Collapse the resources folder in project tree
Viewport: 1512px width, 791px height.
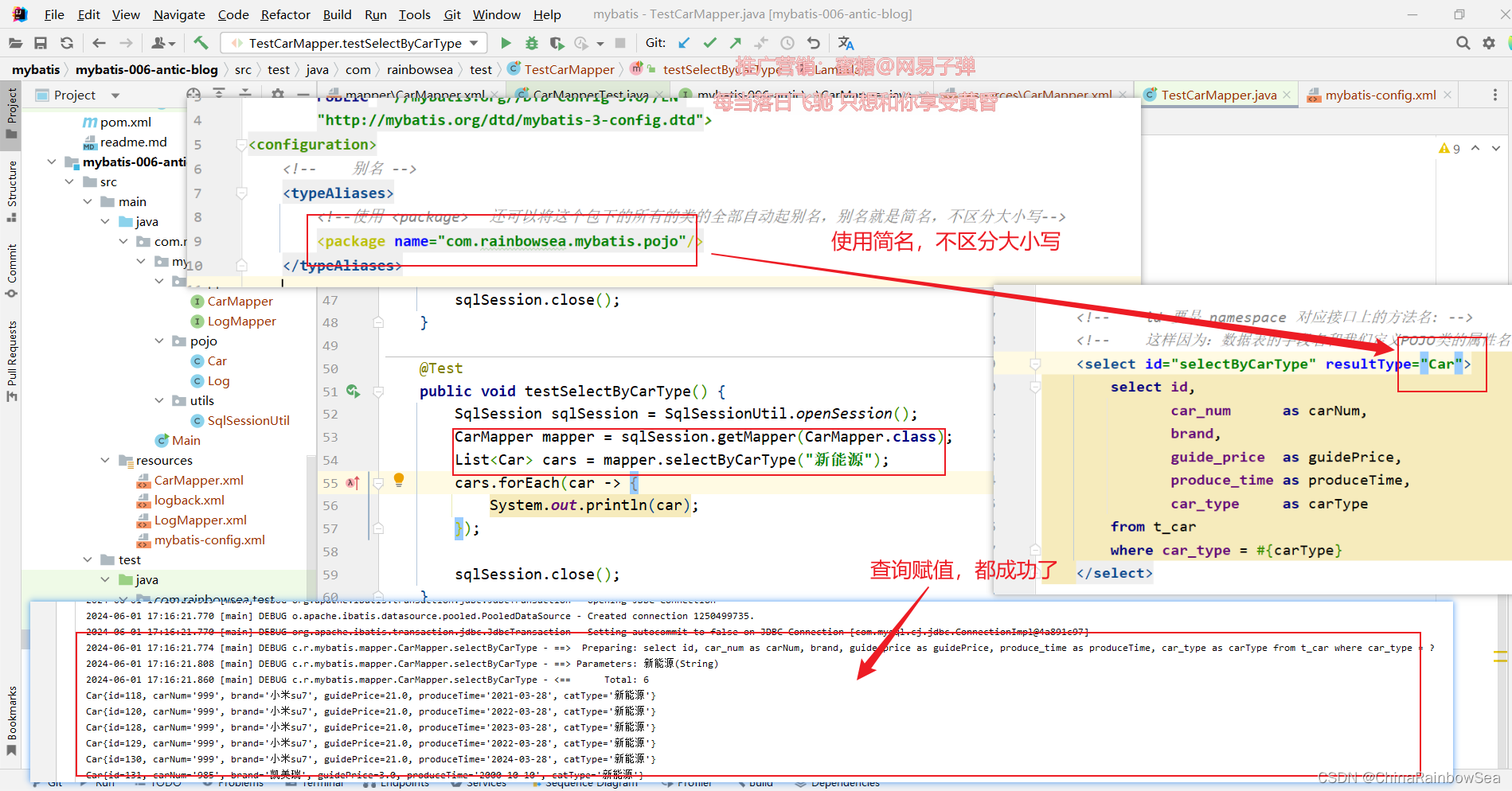point(105,460)
